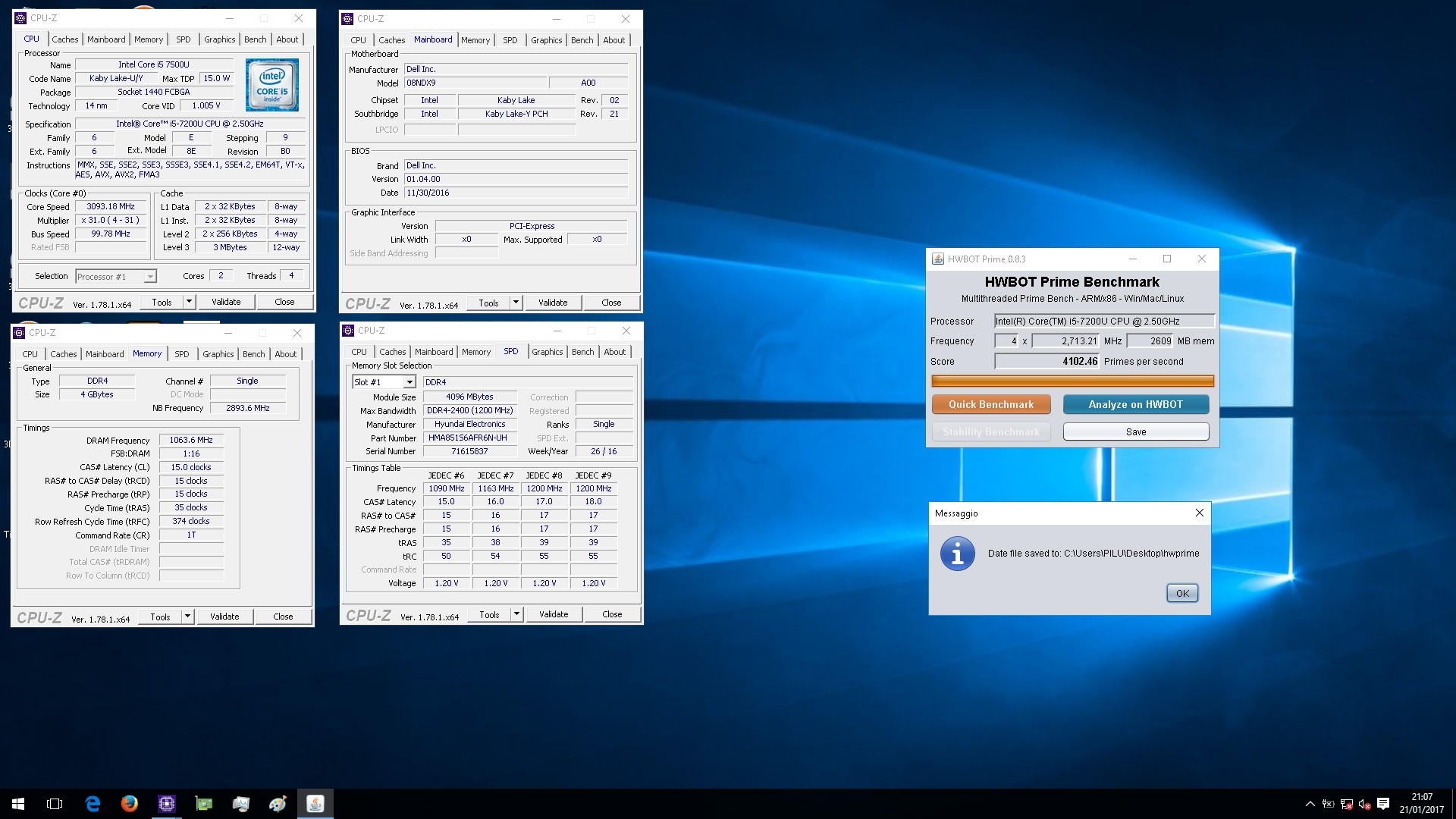Open the Slot #1 memory slot dropdown
Screen dimensions: 1456x819
pyautogui.click(x=384, y=382)
